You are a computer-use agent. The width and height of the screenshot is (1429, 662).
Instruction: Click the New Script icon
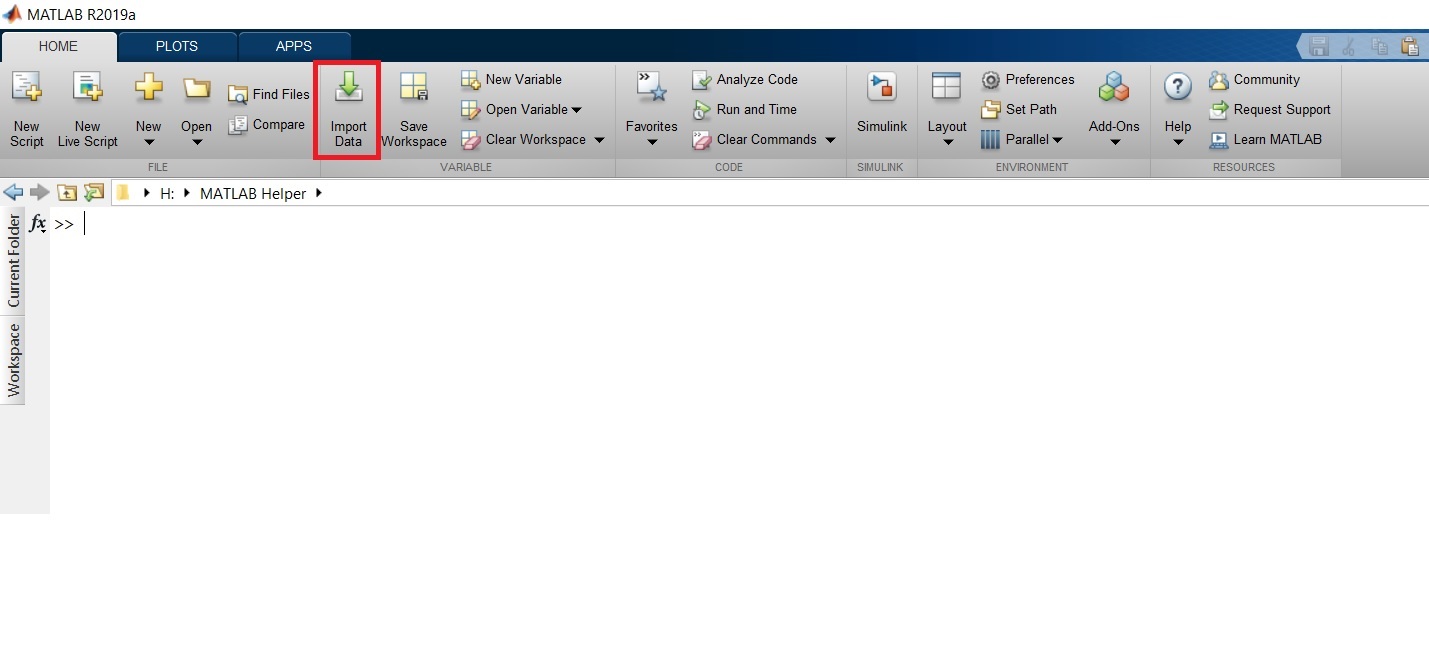26,105
